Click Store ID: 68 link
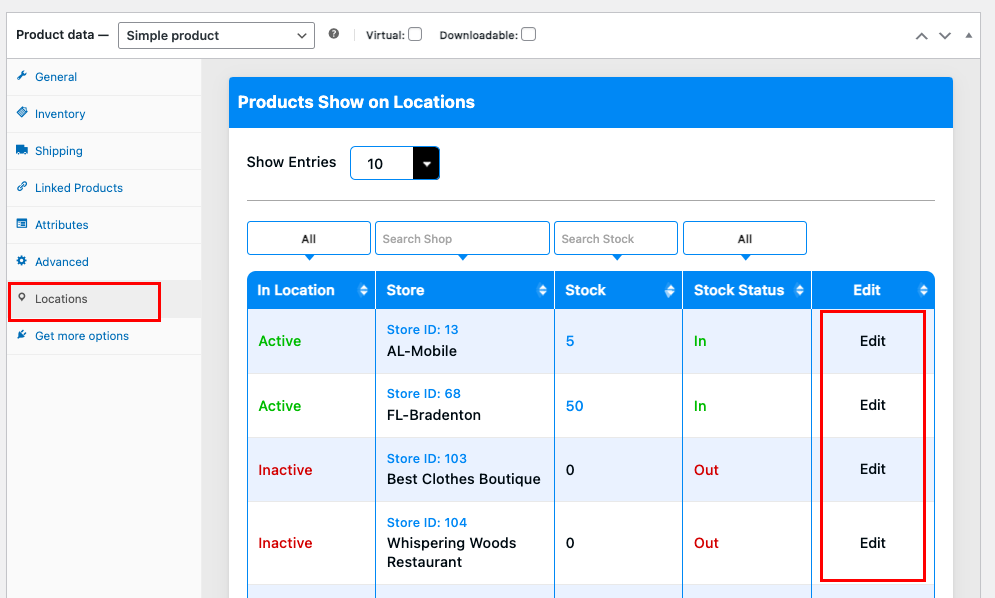 click(424, 394)
